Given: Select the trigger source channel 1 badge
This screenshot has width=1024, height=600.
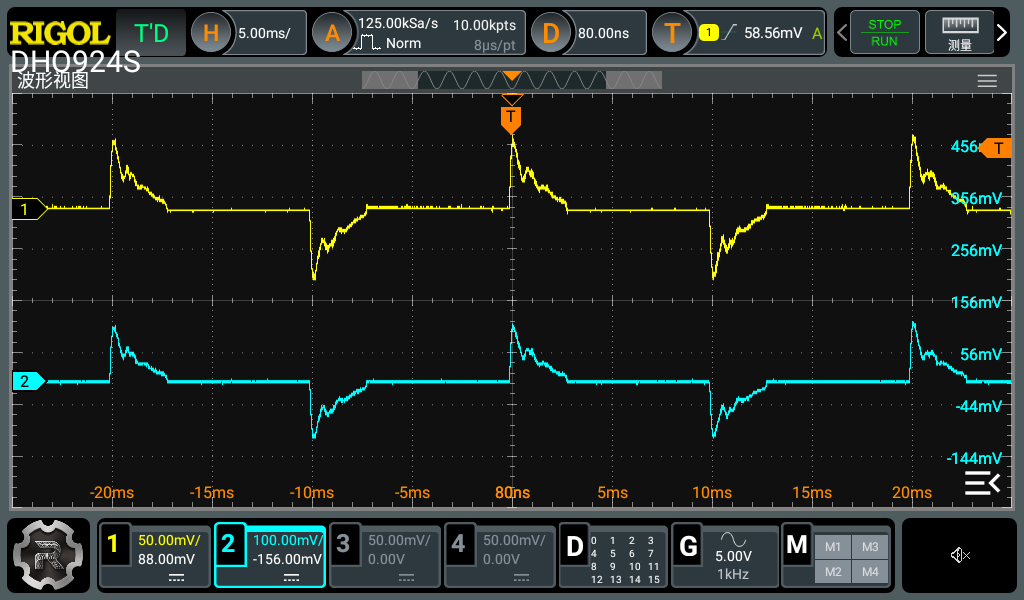Looking at the screenshot, I should tap(709, 32).
